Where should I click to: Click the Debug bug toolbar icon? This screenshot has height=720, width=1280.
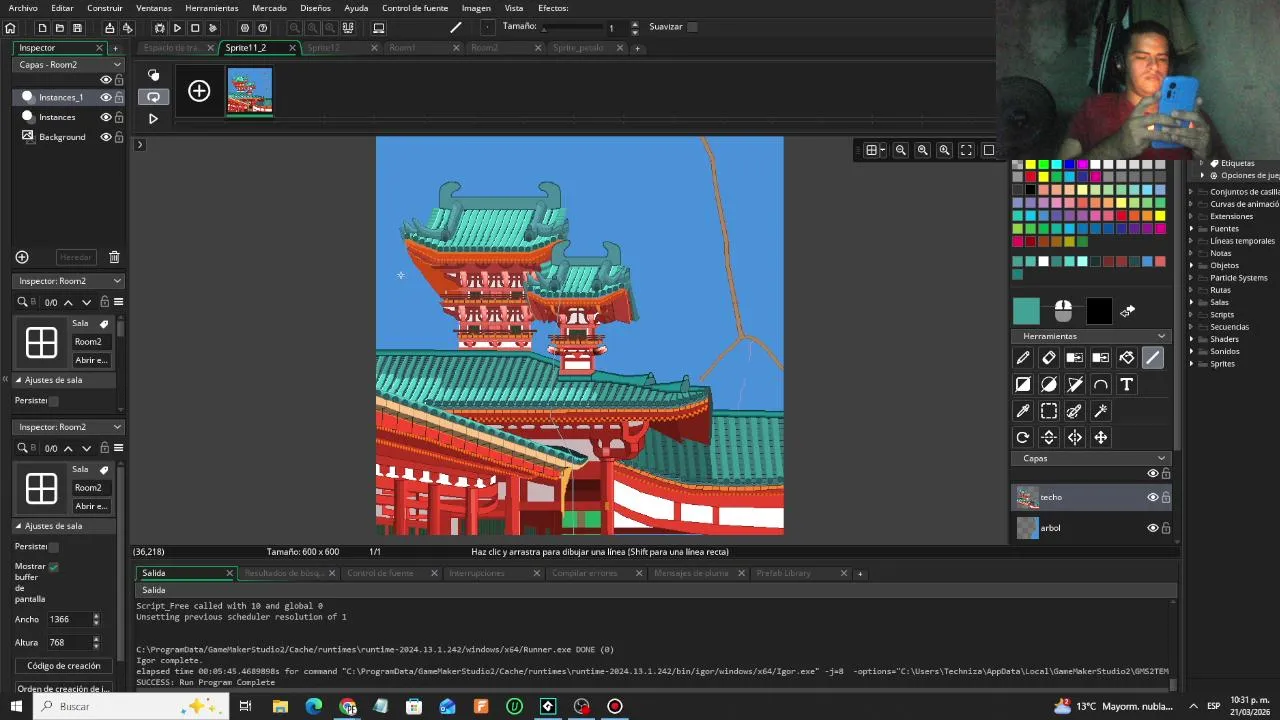159,28
